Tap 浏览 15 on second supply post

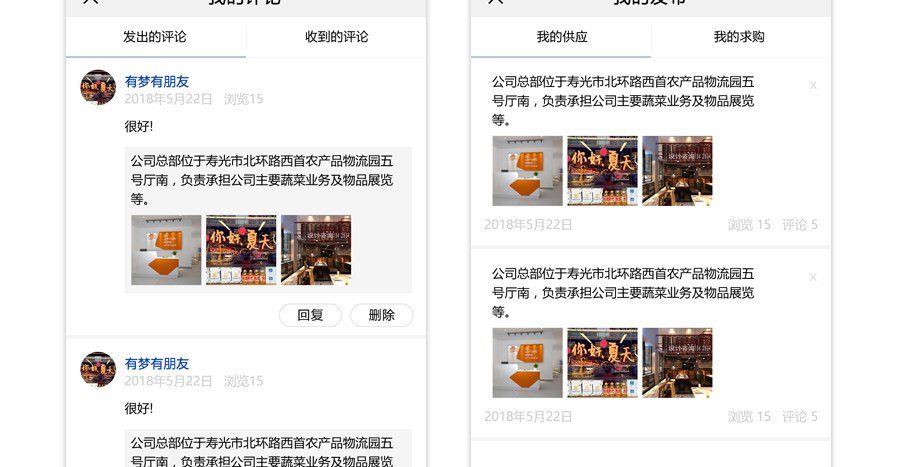[x=749, y=417]
